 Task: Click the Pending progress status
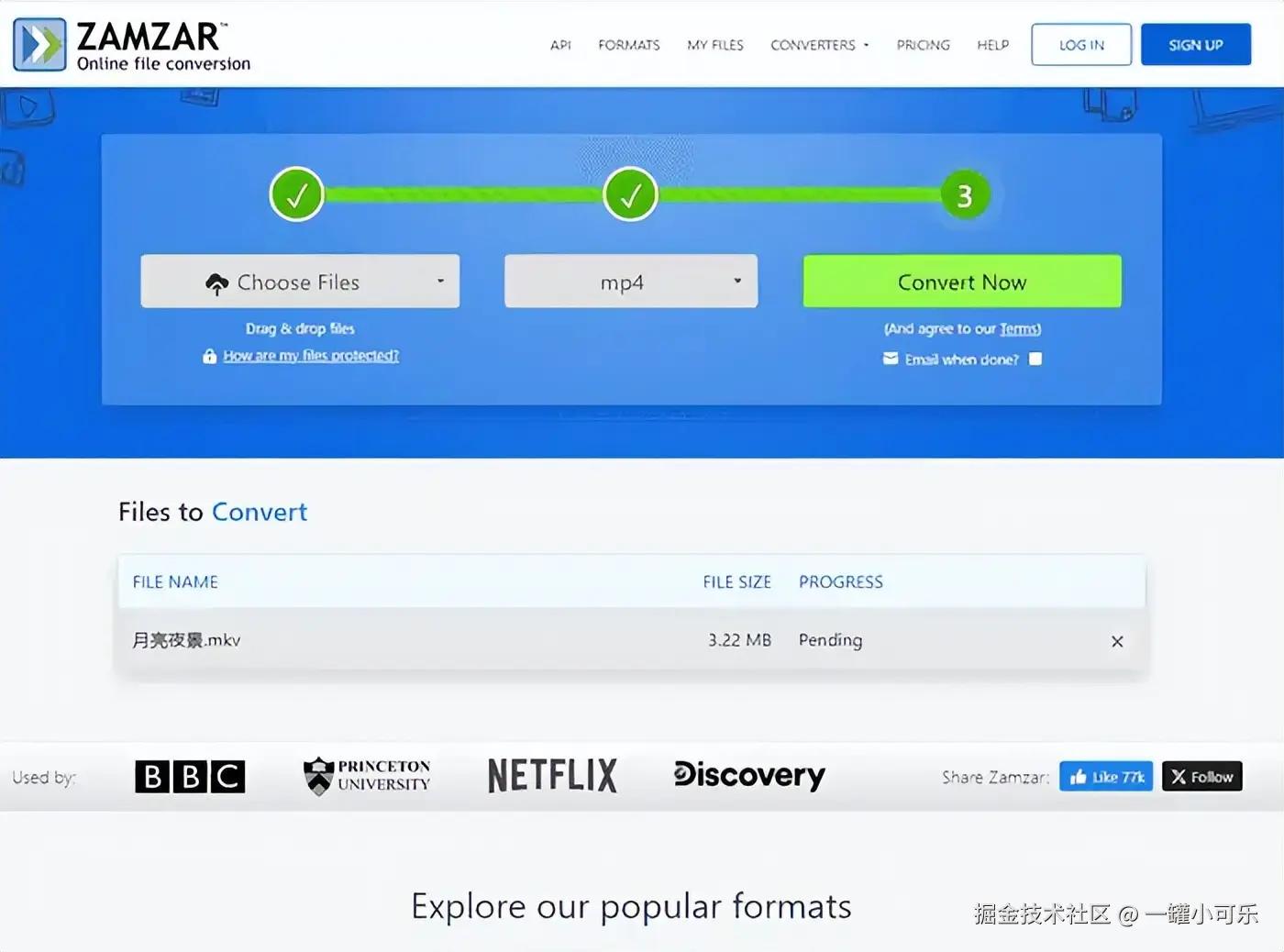click(x=830, y=640)
